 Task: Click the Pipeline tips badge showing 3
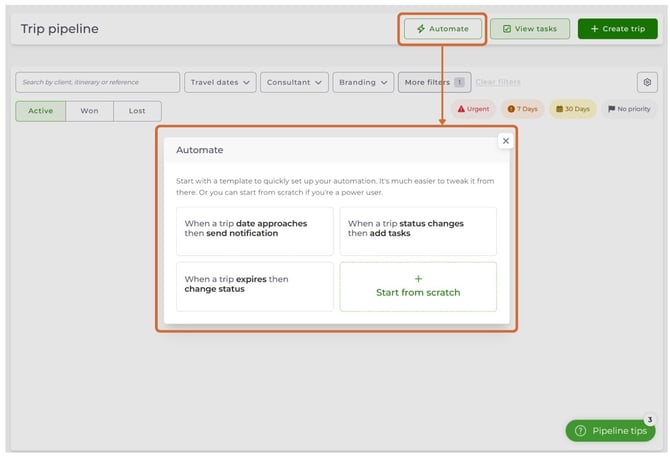click(x=649, y=420)
